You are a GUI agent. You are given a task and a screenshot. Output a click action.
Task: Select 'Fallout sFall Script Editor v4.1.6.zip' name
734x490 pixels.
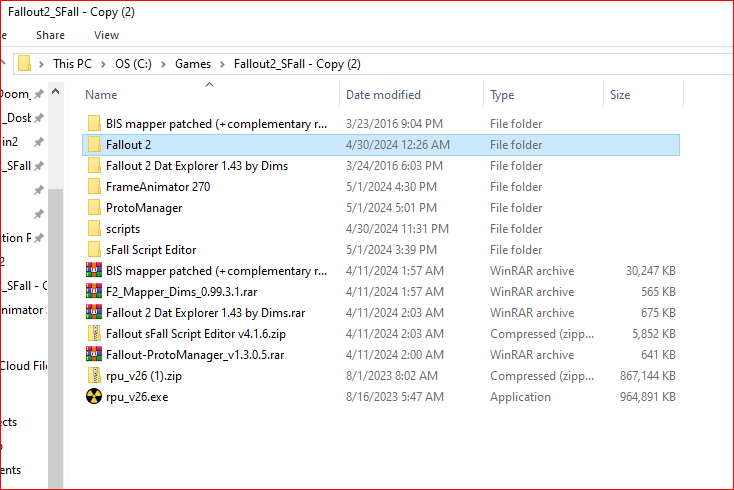tap(196, 334)
